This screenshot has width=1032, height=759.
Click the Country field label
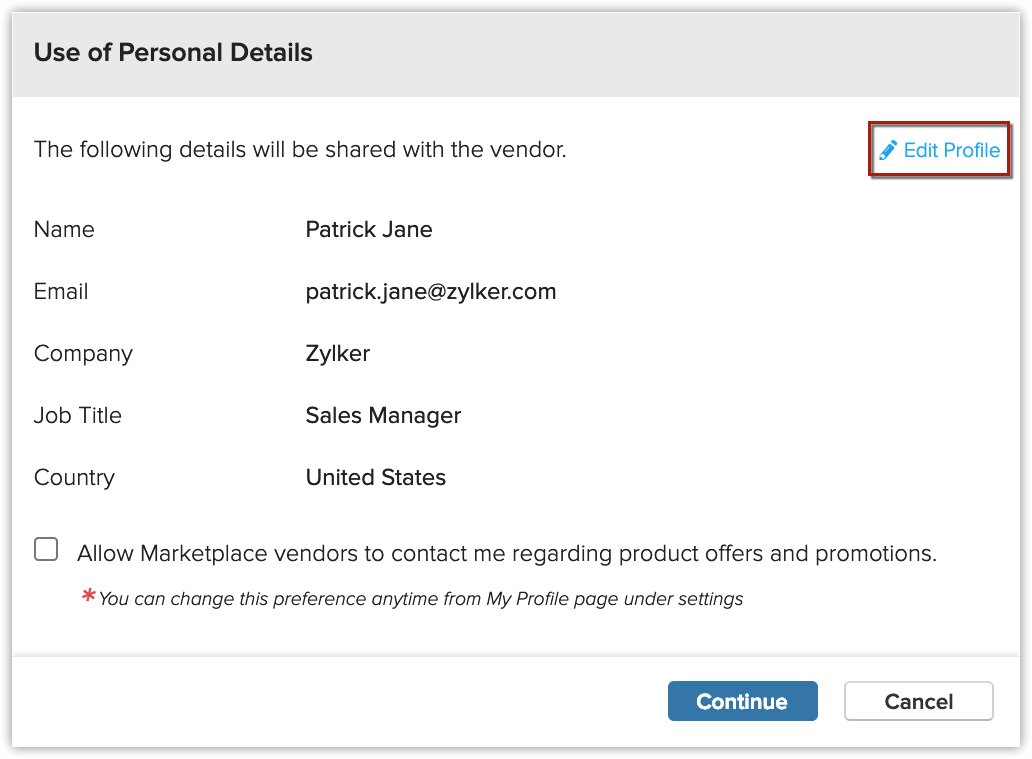pyautogui.click(x=74, y=477)
